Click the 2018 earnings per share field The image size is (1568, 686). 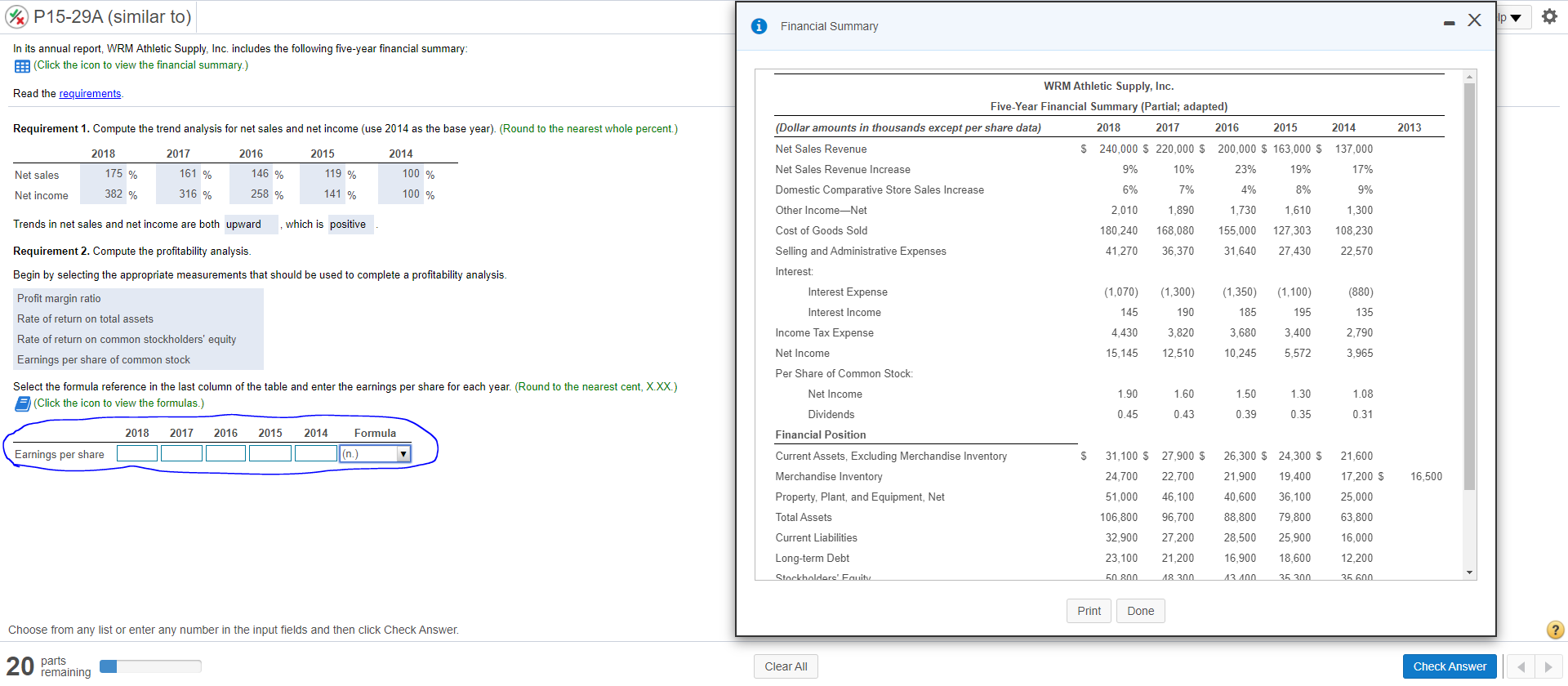[137, 453]
